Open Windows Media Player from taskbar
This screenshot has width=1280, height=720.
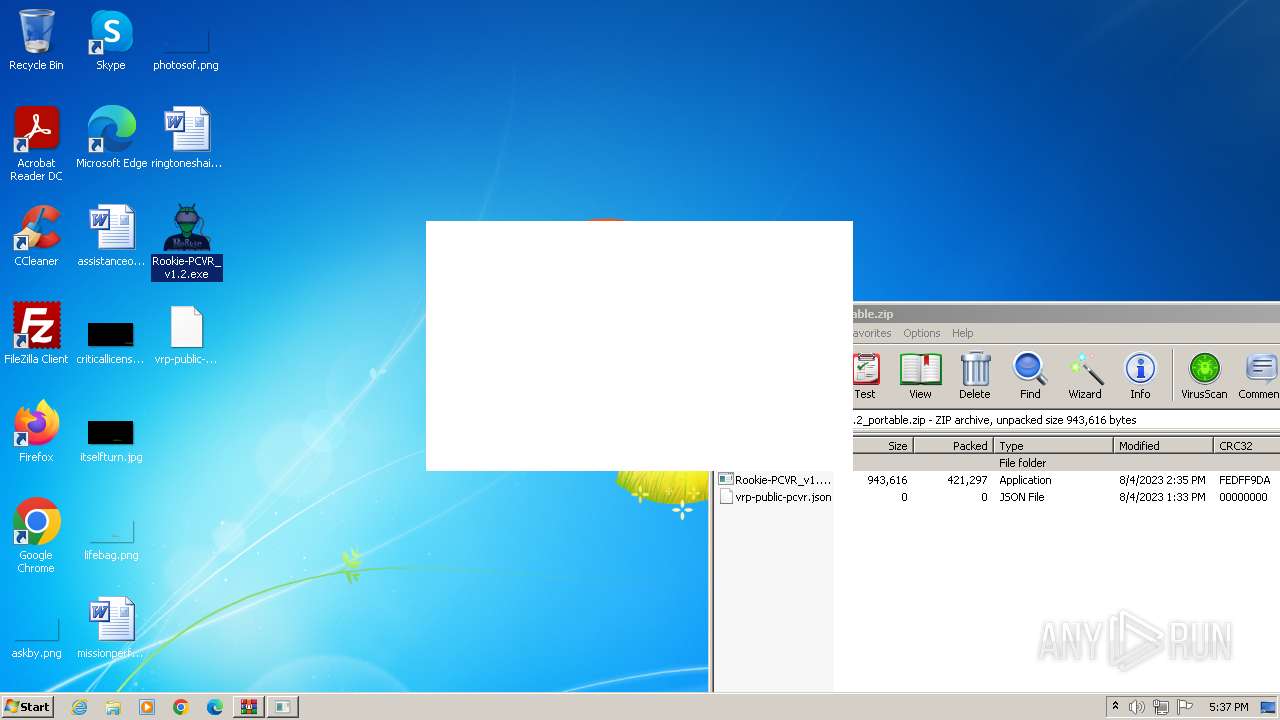147,707
